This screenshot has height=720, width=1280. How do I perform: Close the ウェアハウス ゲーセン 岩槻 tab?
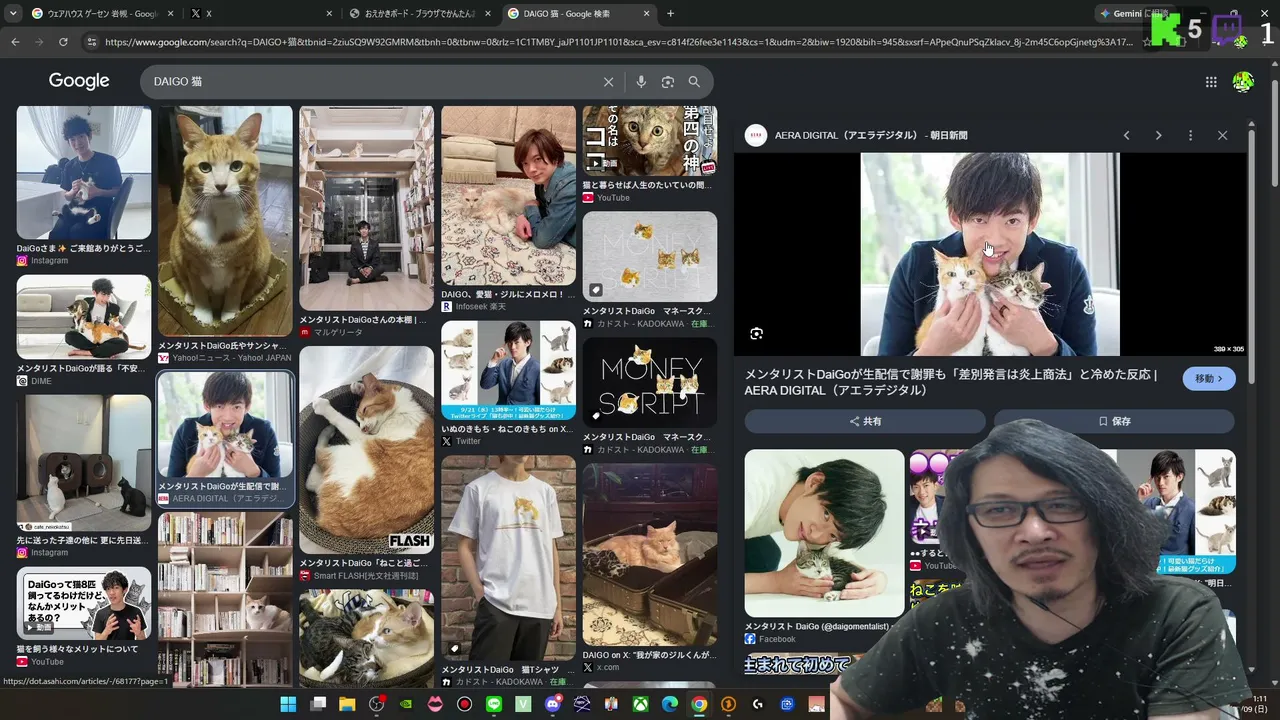click(170, 13)
